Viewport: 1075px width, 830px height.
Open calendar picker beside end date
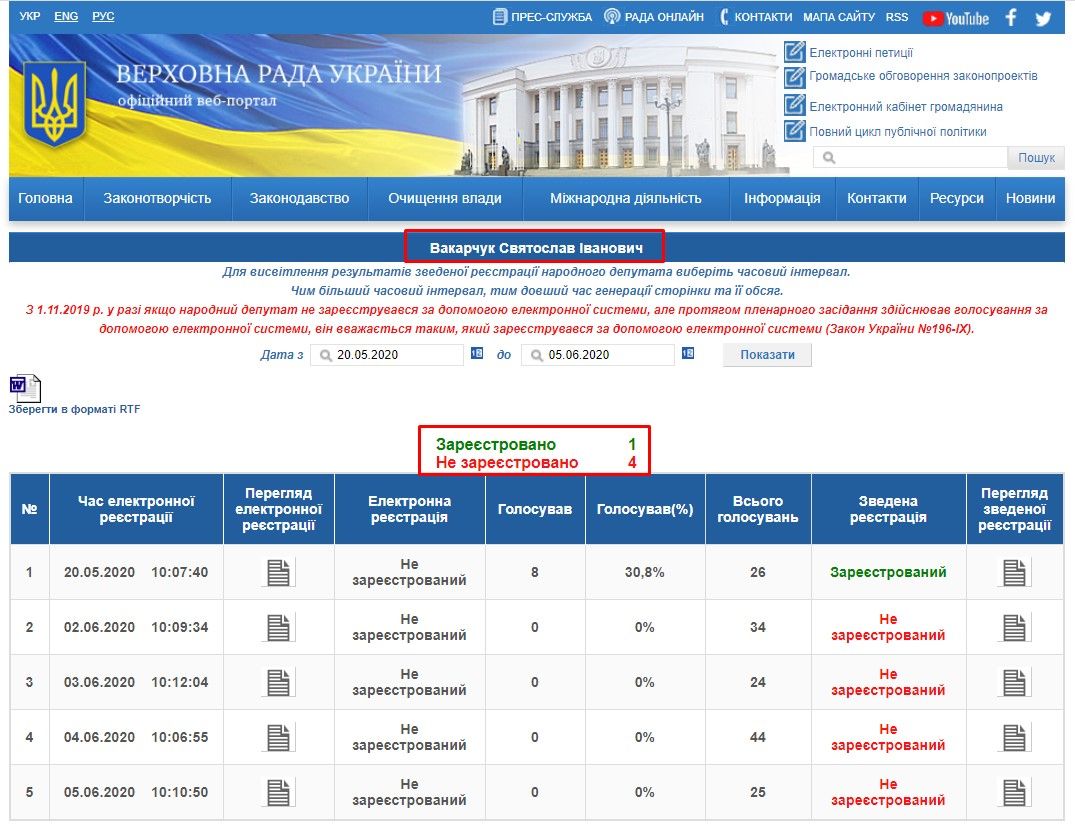[x=688, y=354]
